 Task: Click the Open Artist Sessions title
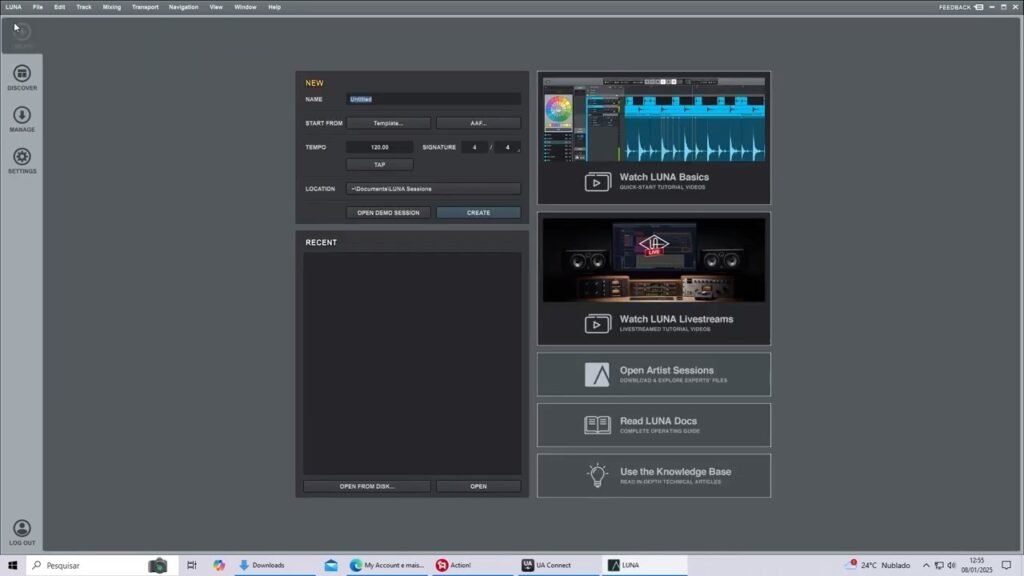pyautogui.click(x=667, y=370)
